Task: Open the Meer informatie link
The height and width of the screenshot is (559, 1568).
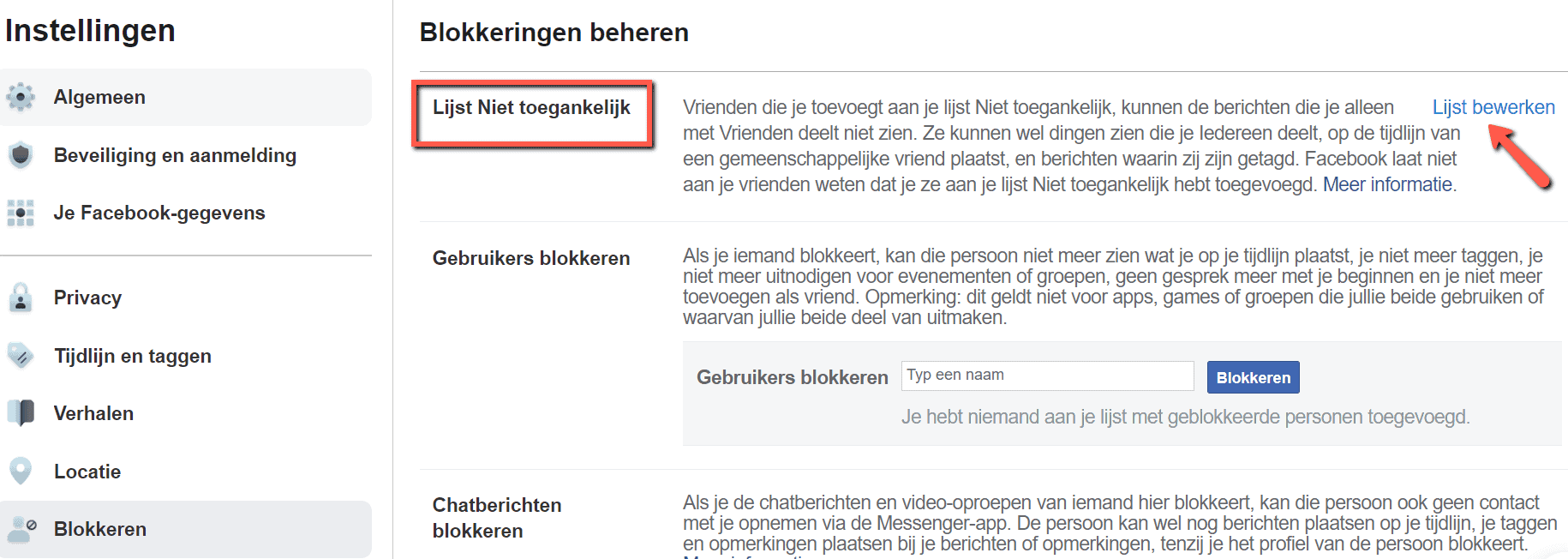Action: 1387,184
